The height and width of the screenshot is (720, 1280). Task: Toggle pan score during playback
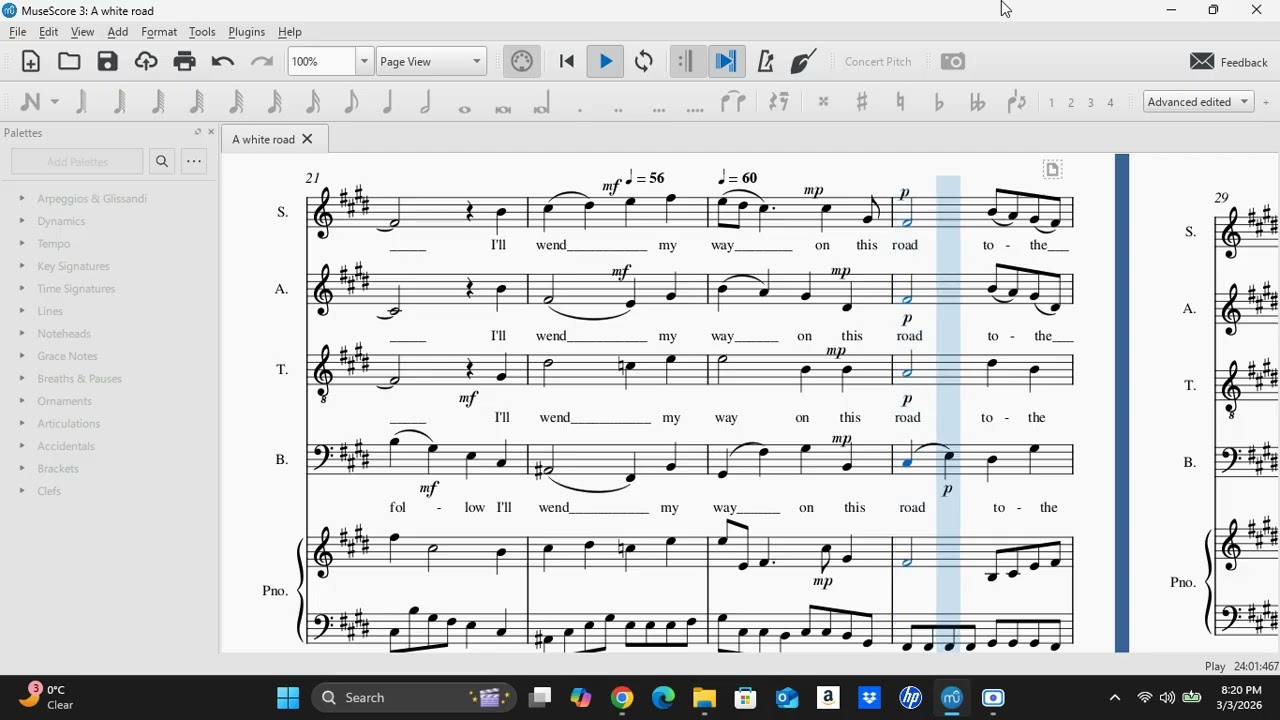725,62
